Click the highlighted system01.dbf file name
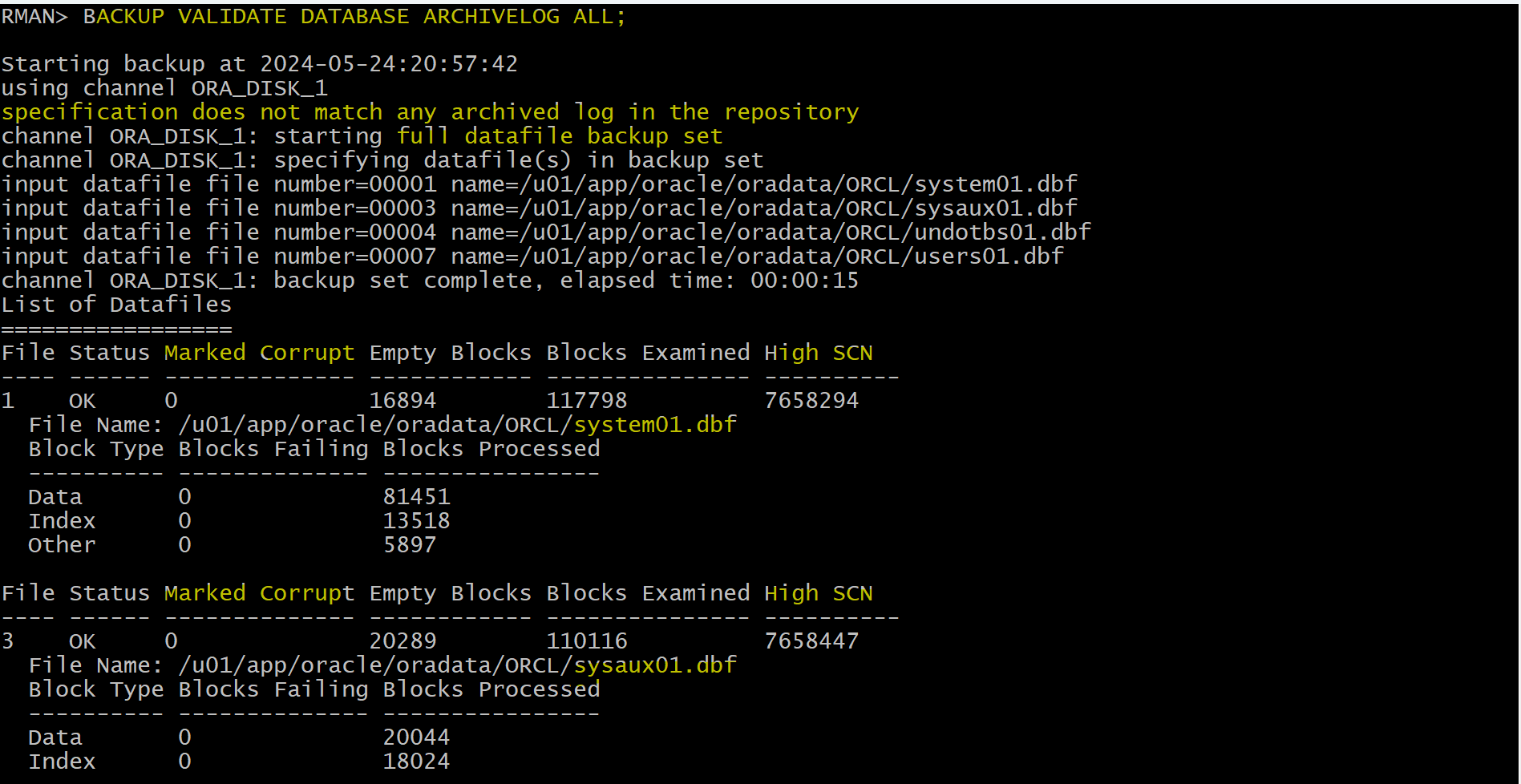Screen dimensions: 1521x784 (655, 425)
